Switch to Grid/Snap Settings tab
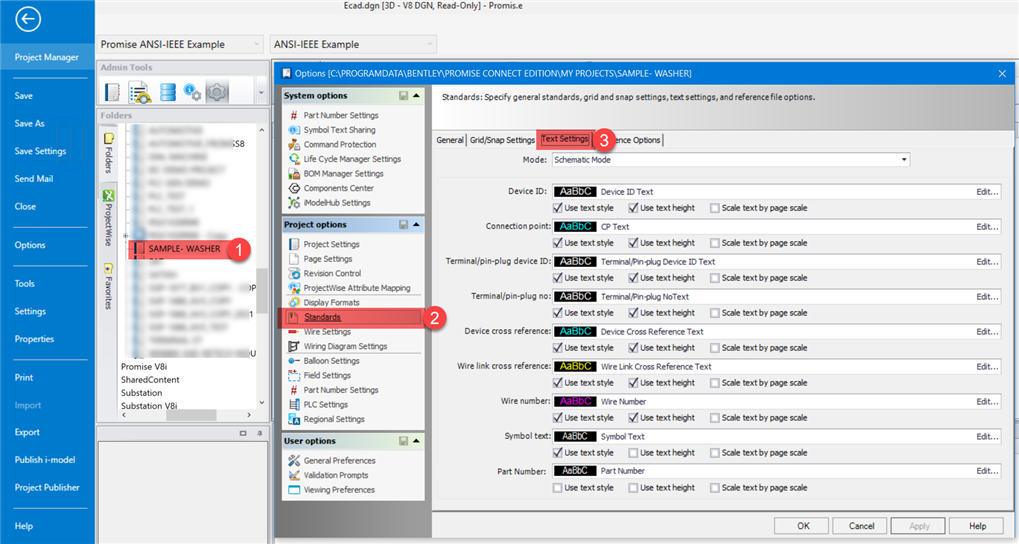The width and height of the screenshot is (1019, 544). [x=502, y=140]
